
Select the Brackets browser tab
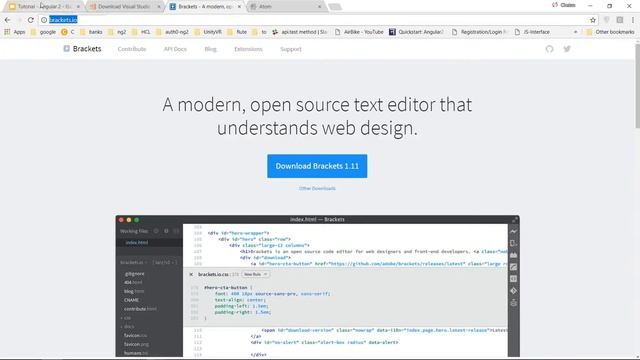(x=205, y=7)
